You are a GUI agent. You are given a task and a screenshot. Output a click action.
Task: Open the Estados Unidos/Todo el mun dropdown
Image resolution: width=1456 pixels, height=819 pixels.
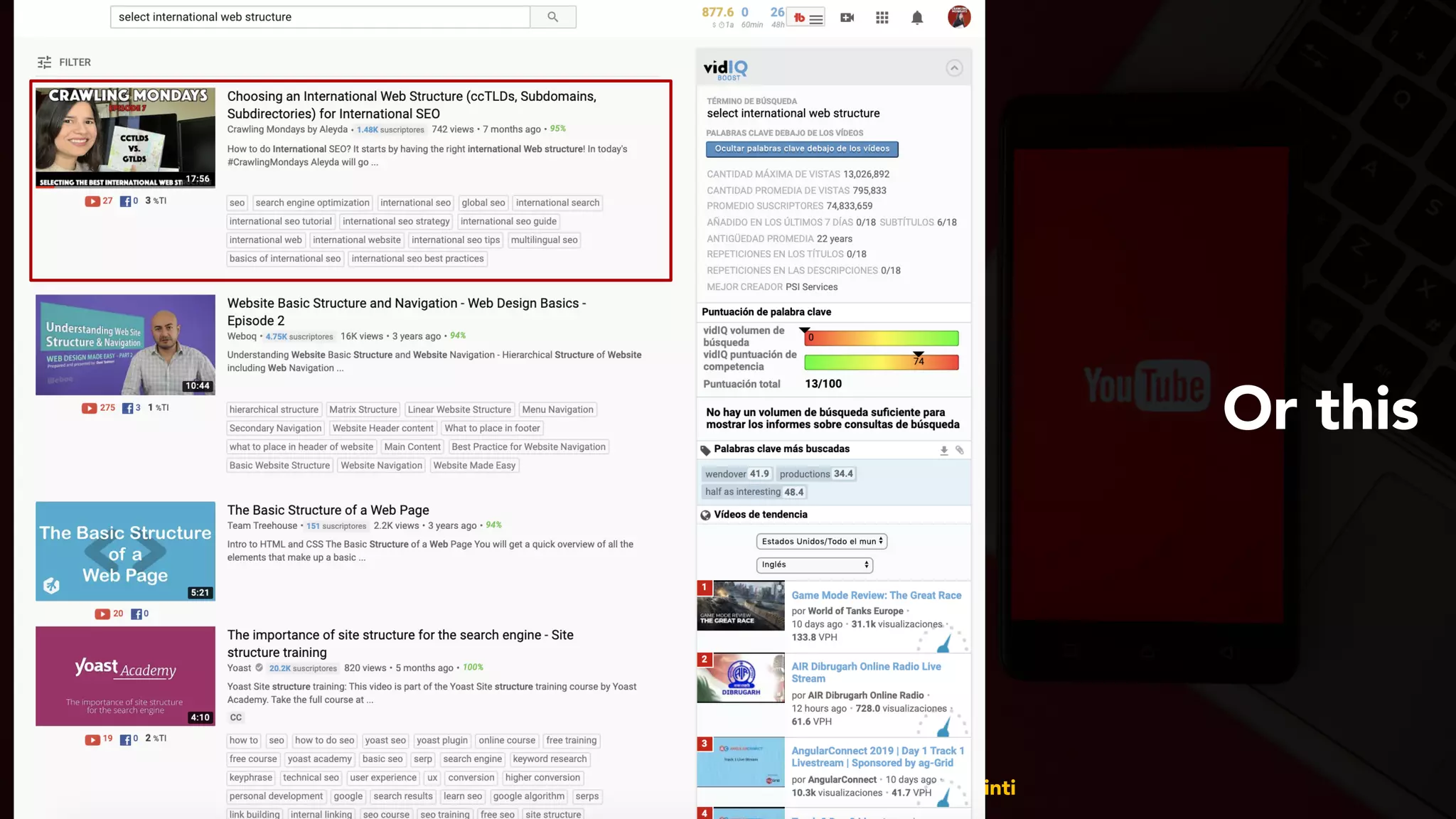pos(822,542)
